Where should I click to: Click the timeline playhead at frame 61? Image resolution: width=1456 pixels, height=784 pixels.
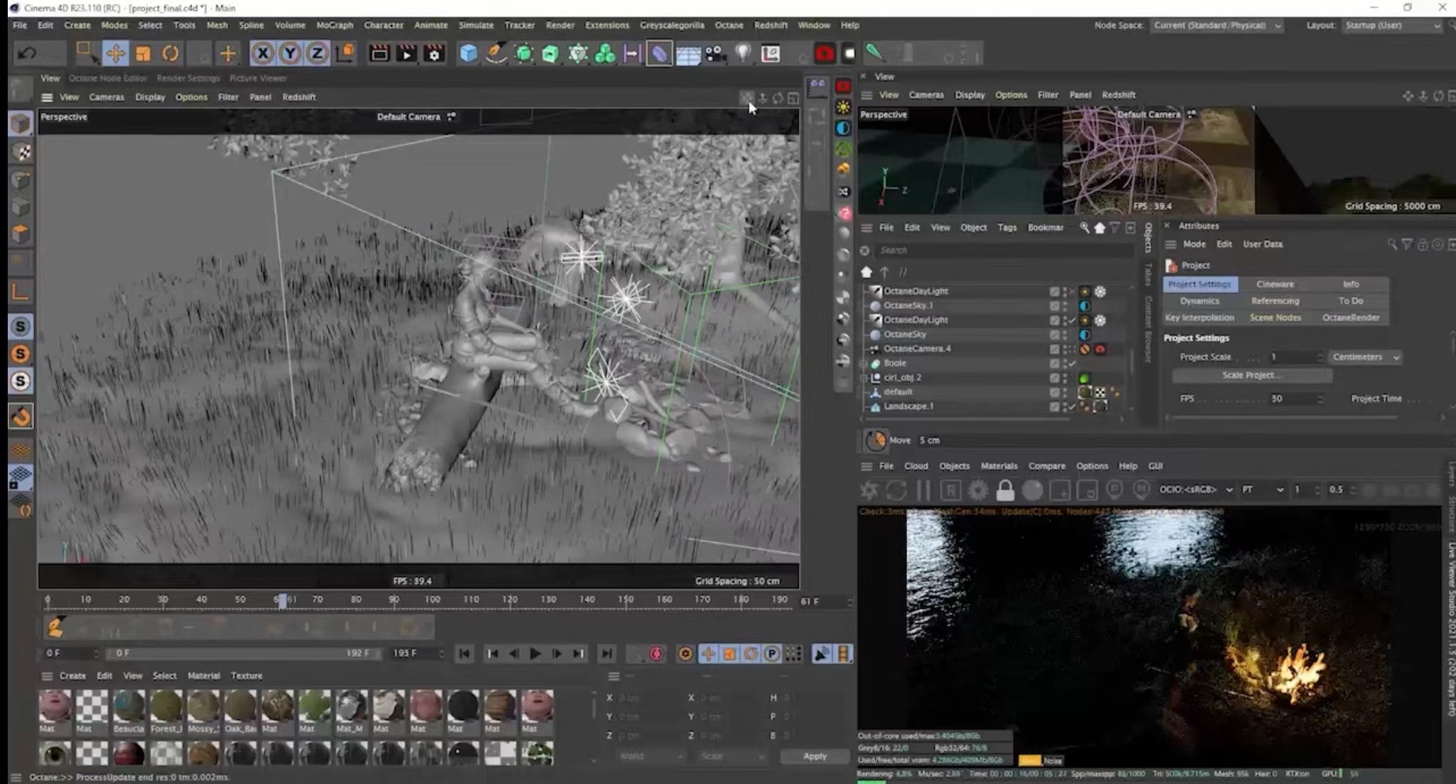pos(283,600)
